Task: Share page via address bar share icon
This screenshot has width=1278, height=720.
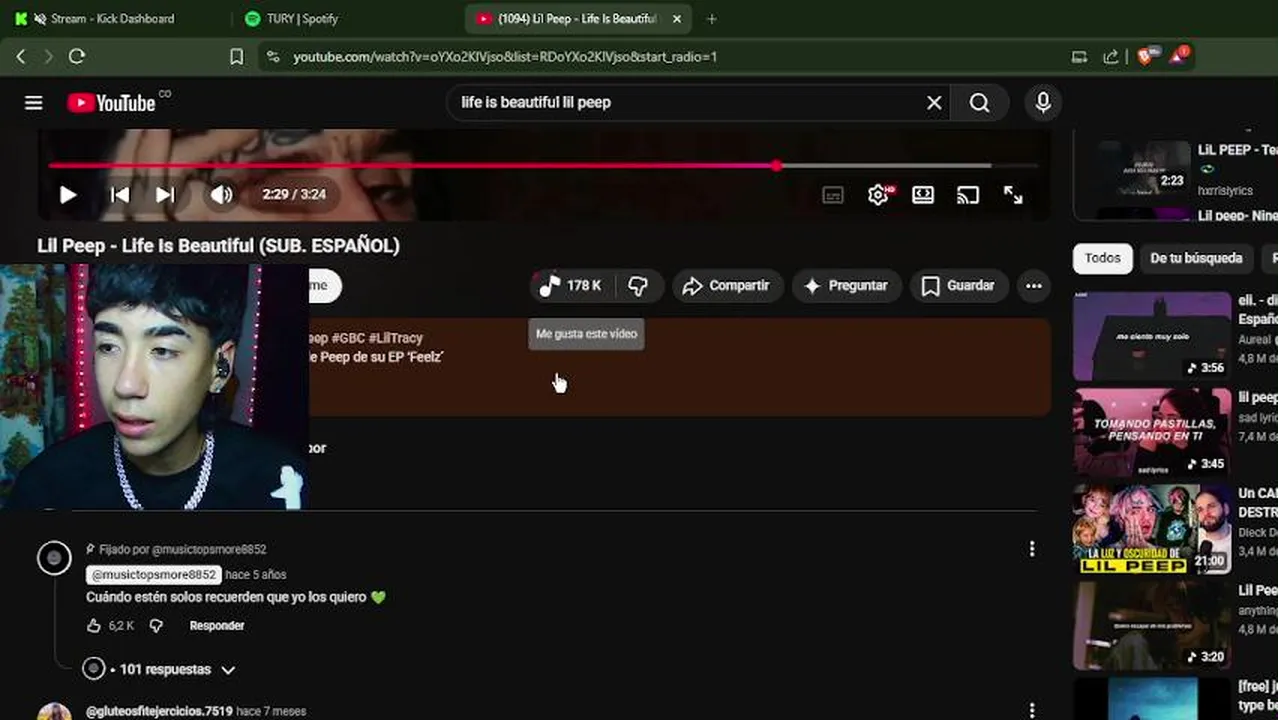Action: pyautogui.click(x=1111, y=57)
